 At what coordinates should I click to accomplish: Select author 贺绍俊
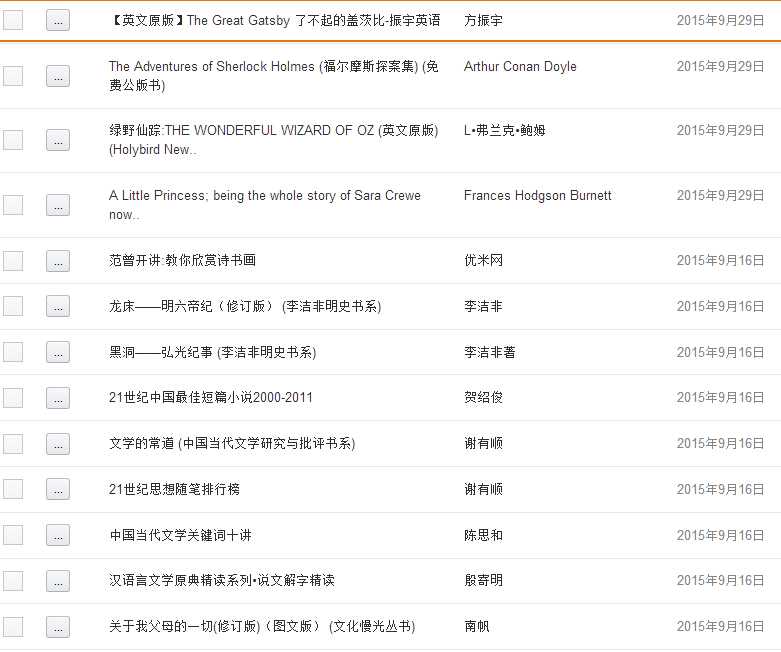pyautogui.click(x=483, y=397)
